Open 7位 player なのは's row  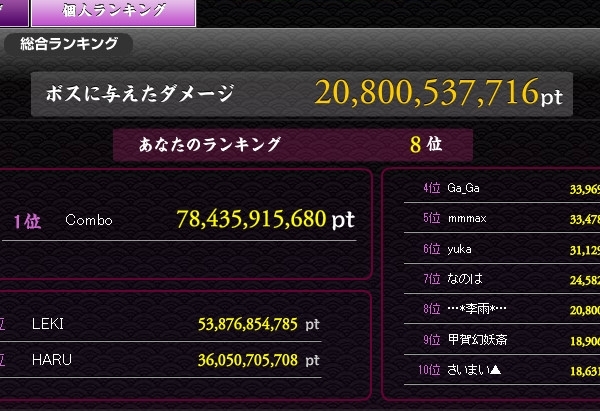click(x=502, y=279)
